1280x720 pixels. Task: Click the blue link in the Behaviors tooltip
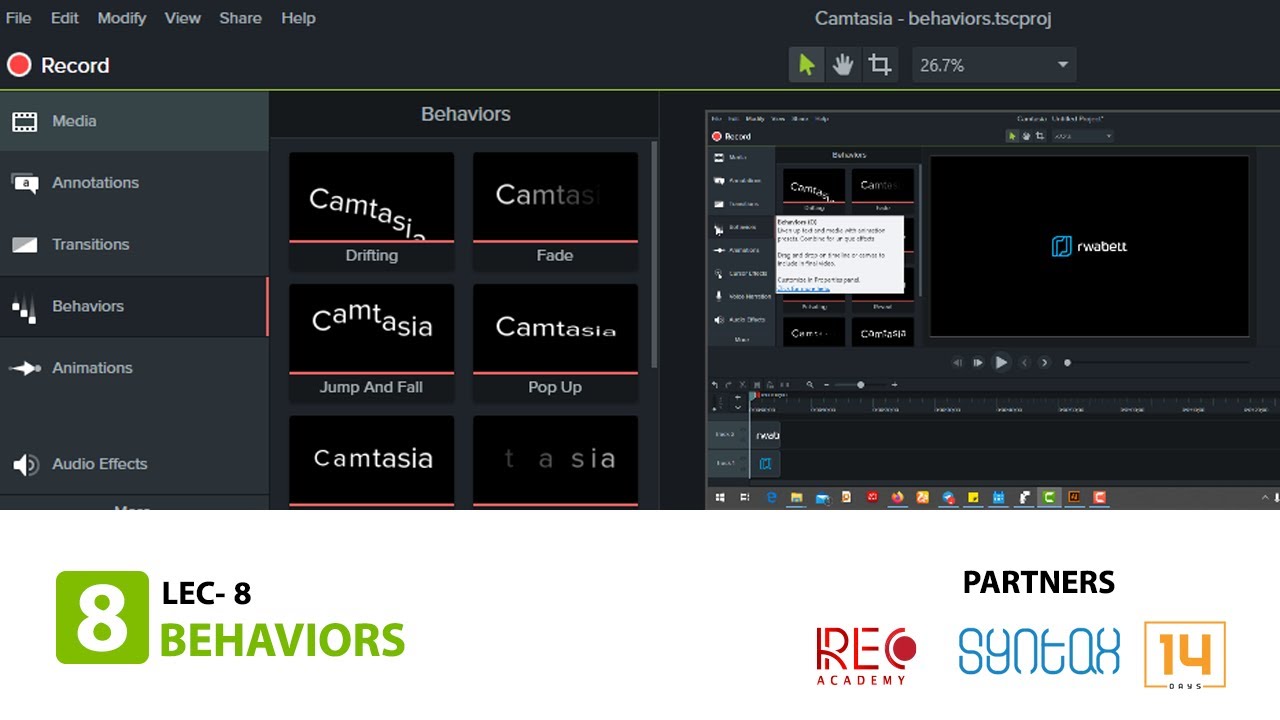tap(803, 289)
